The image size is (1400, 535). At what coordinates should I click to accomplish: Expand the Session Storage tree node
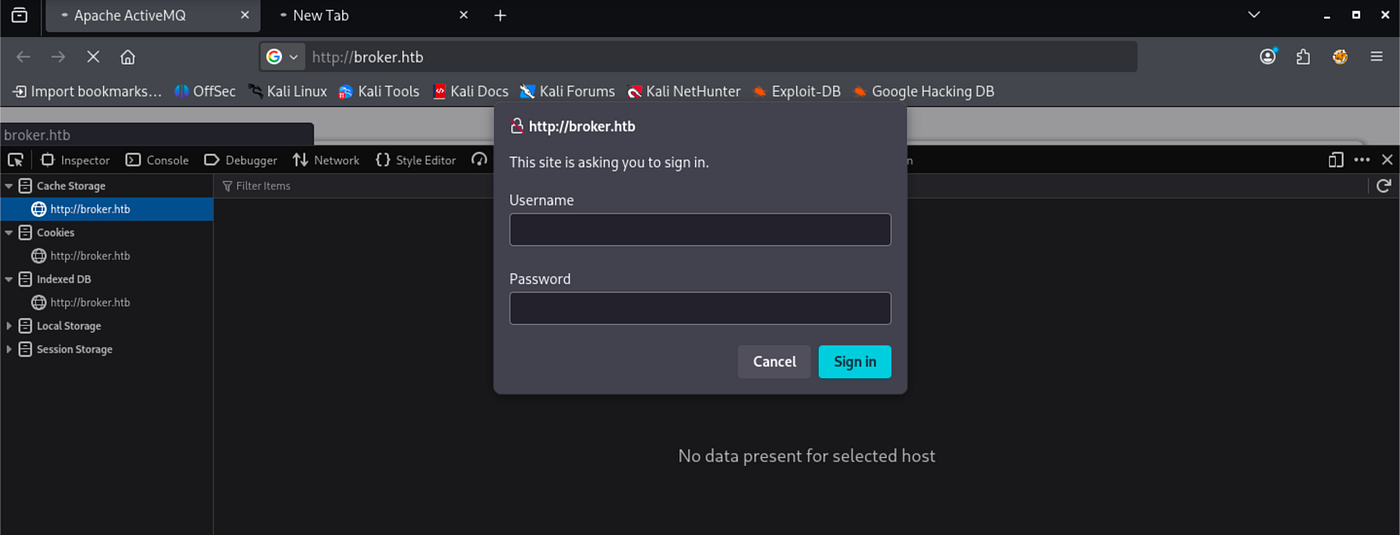(x=9, y=349)
